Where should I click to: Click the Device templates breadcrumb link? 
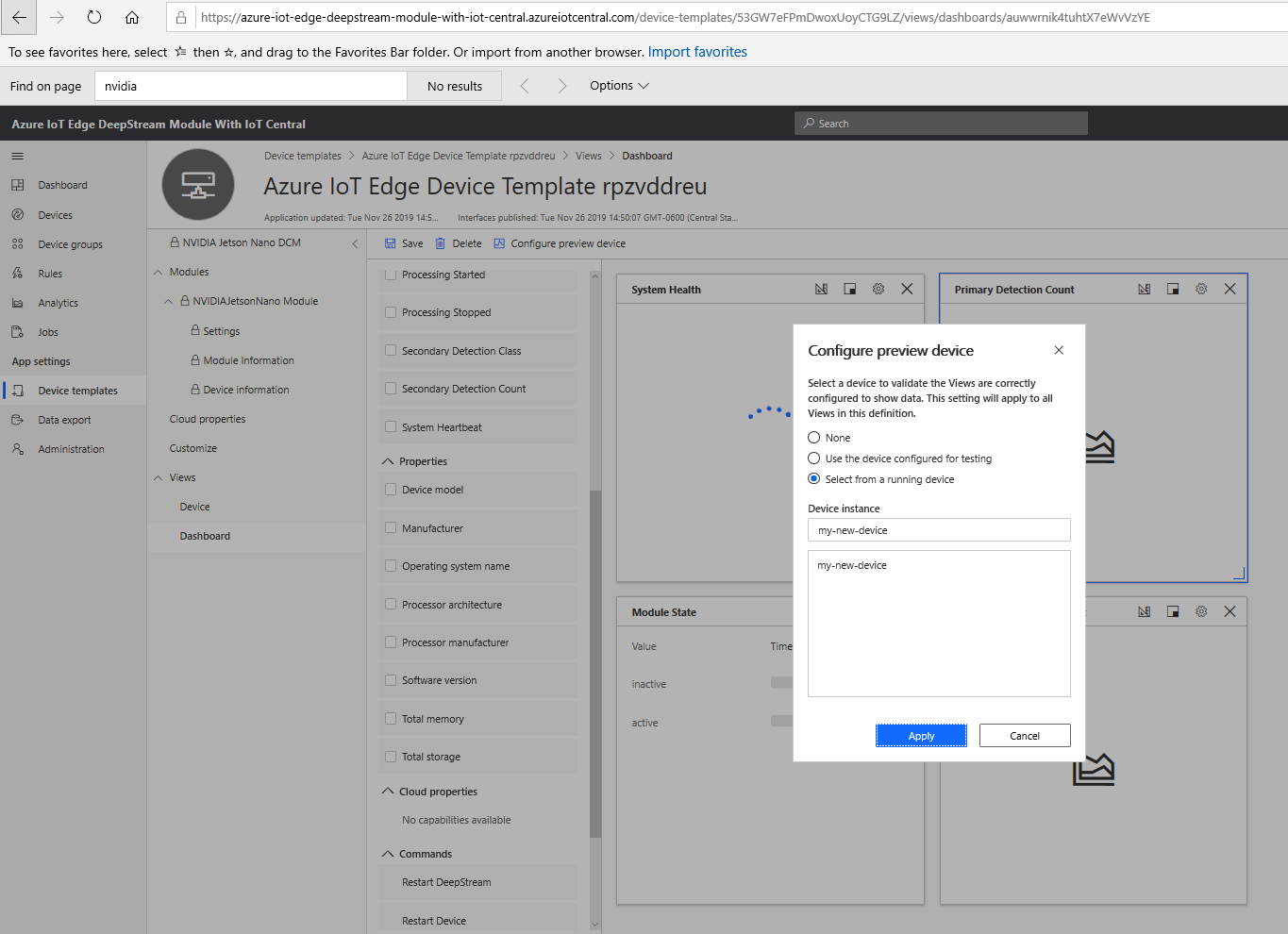coord(303,156)
